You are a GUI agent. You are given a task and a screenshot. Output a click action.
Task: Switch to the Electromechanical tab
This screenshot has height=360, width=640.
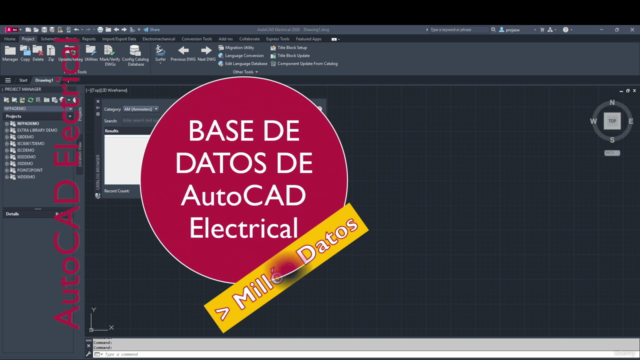coord(158,39)
